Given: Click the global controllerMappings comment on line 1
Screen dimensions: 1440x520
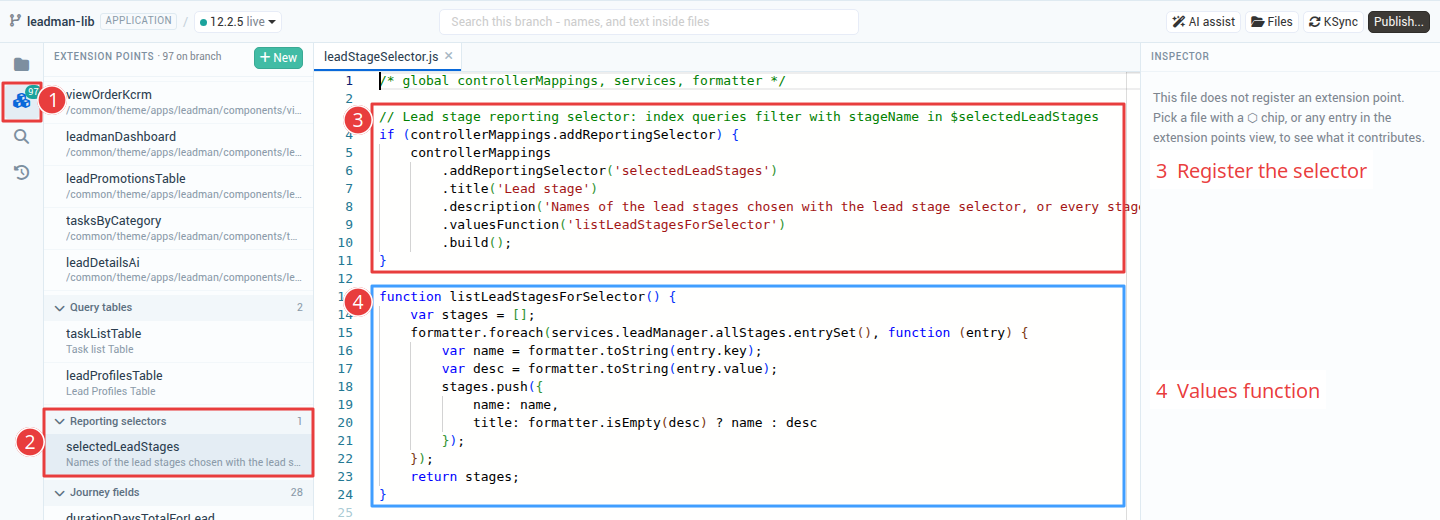Looking at the screenshot, I should click(x=583, y=81).
